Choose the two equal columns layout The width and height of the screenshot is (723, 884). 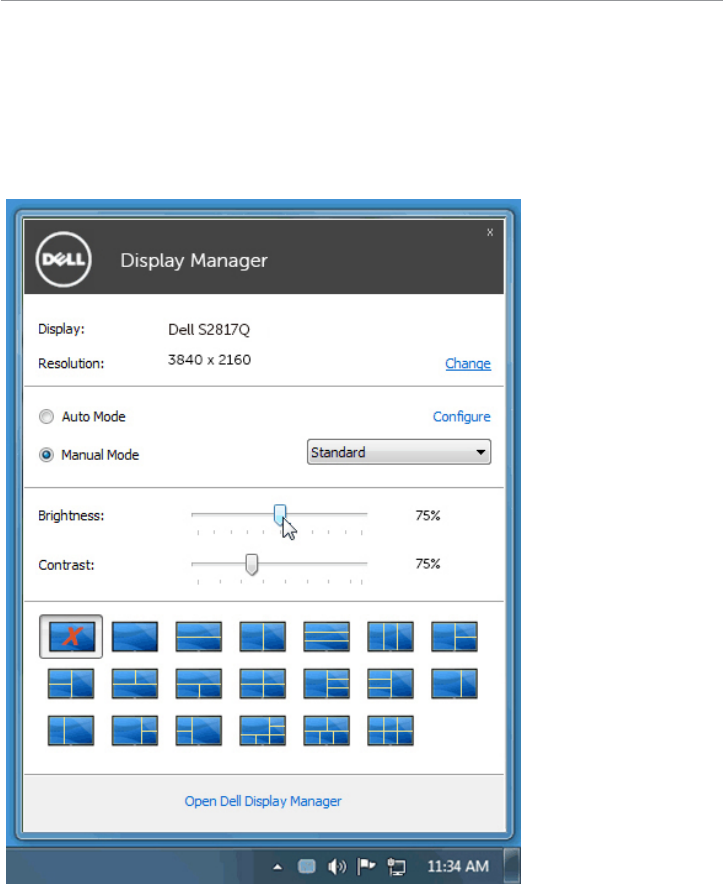pos(262,637)
